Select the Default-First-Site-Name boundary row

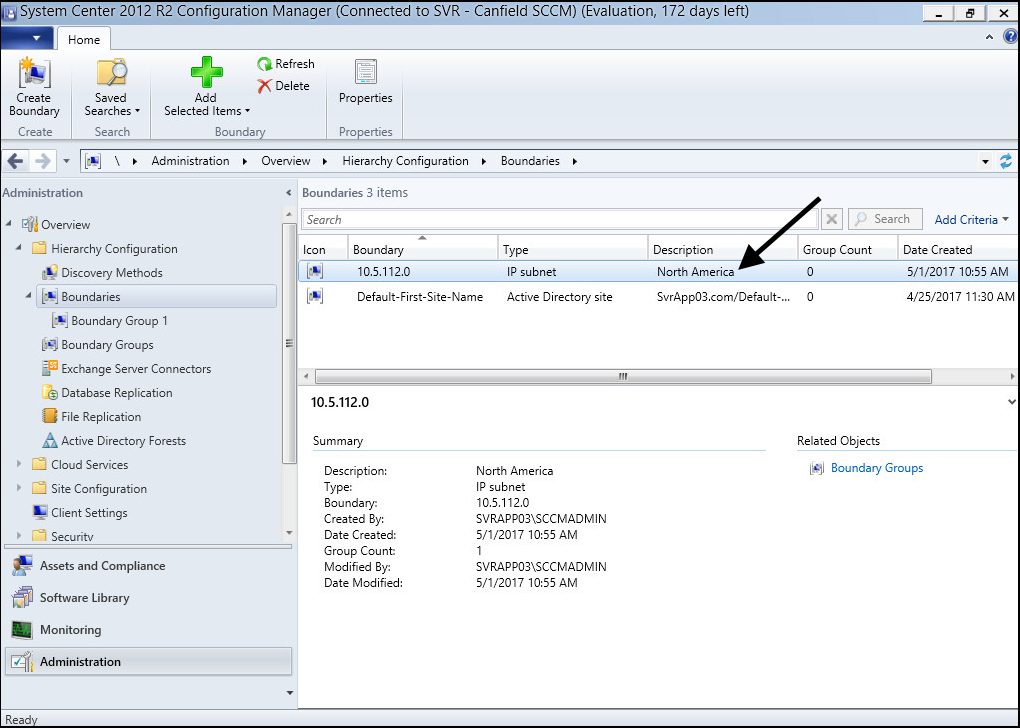coord(658,297)
